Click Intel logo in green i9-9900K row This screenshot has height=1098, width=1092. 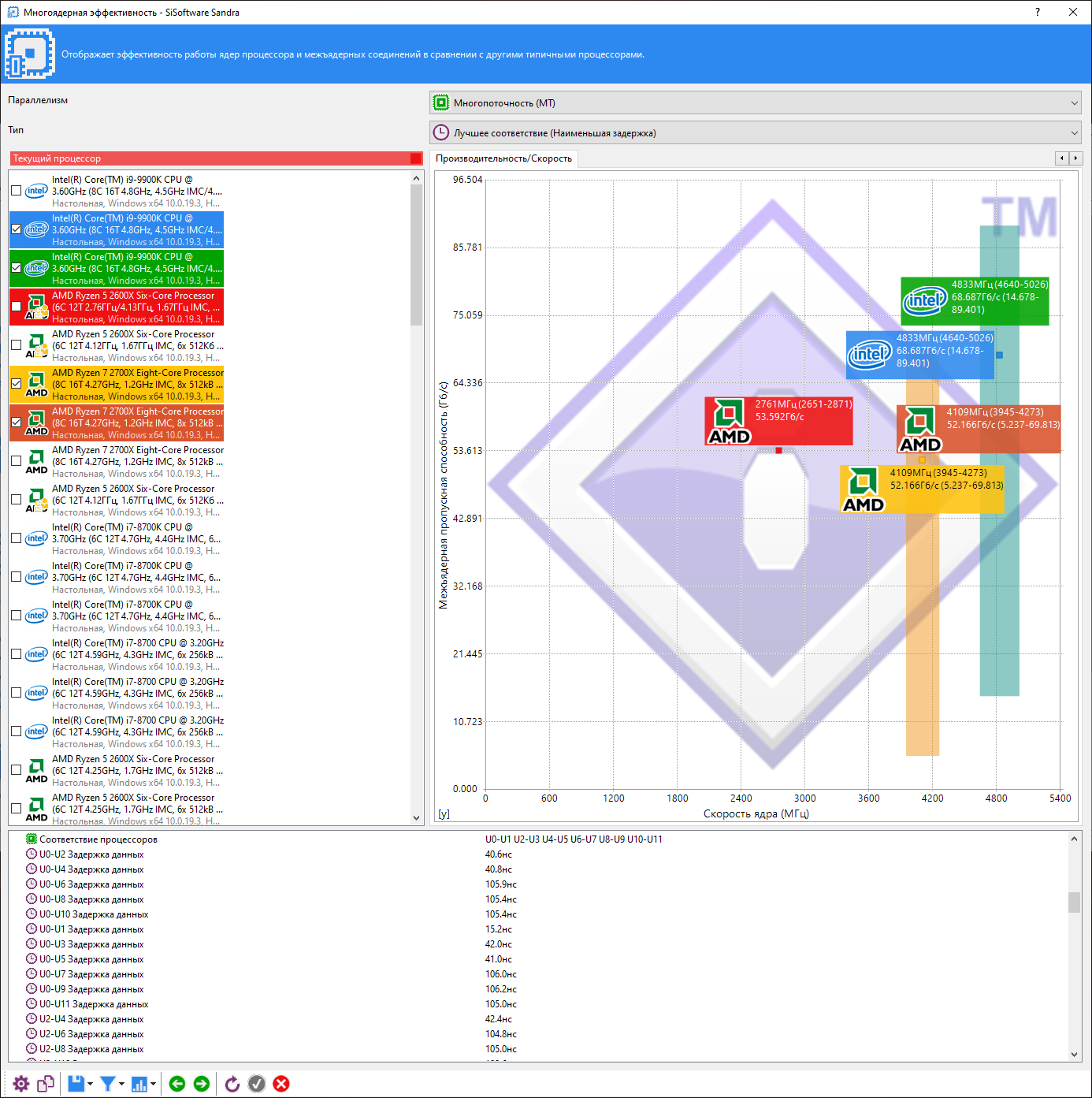[36, 268]
